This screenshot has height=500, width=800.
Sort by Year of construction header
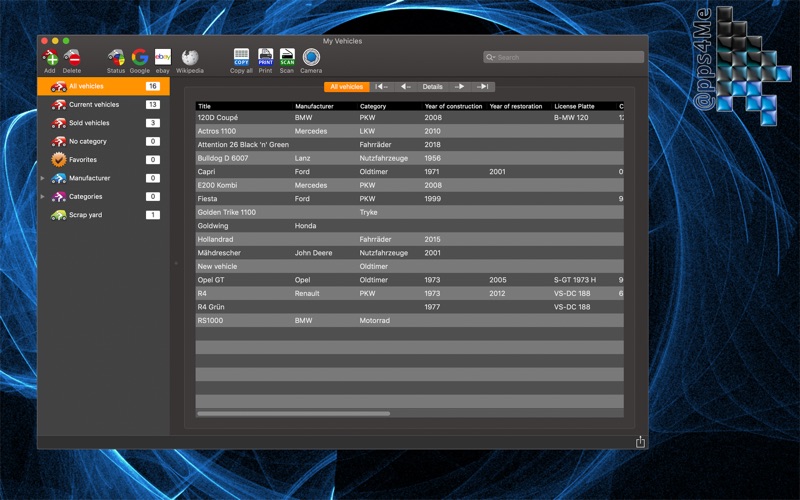click(x=454, y=106)
